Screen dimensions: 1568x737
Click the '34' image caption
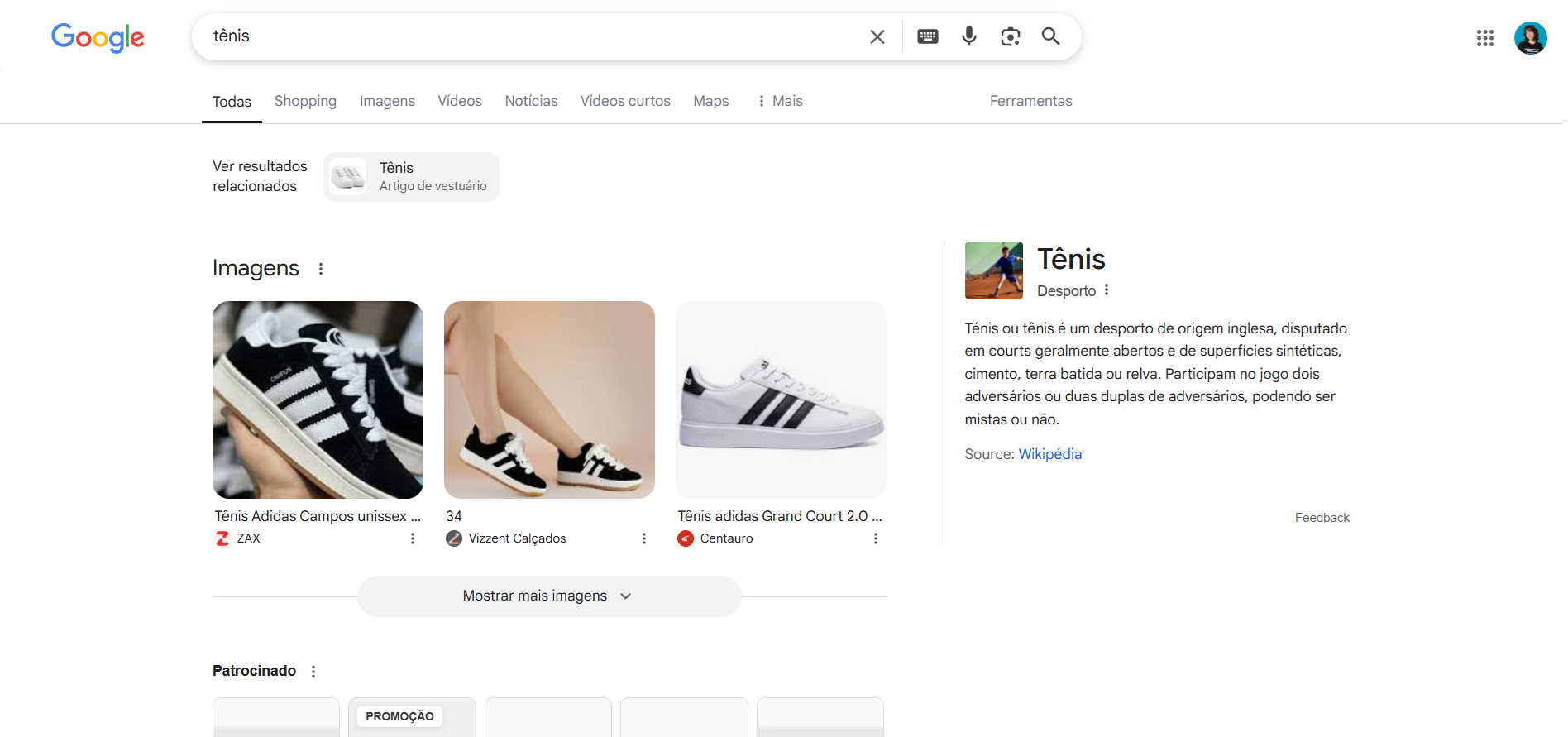click(454, 516)
